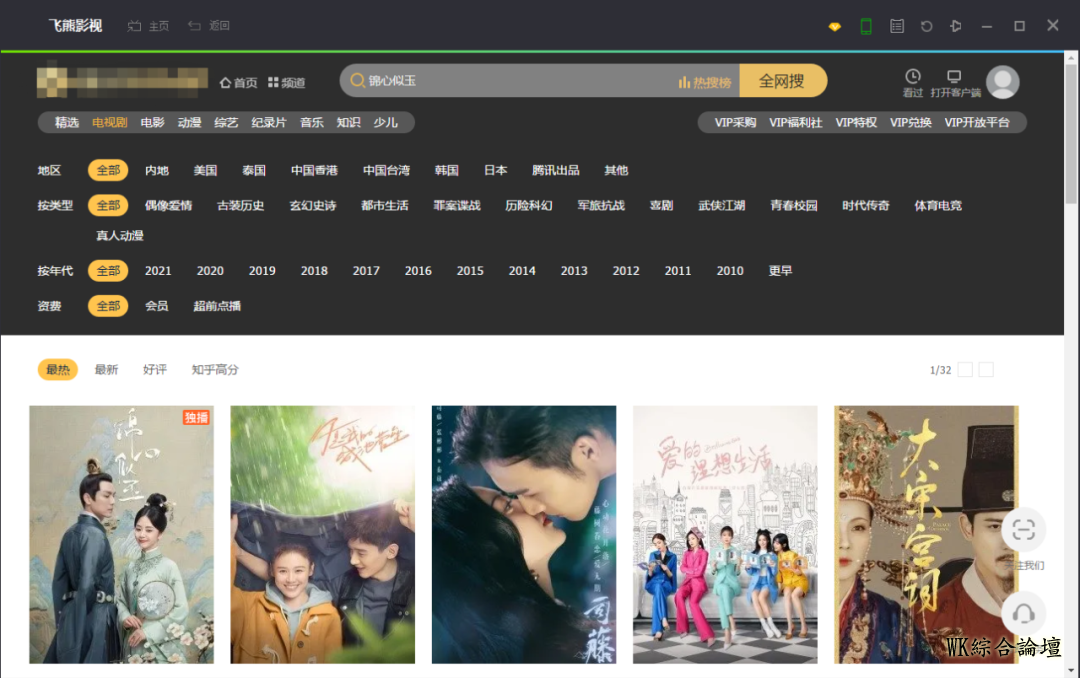This screenshot has height=678, width=1080.
Task: Go to previous page beside 1/32
Action: click(x=966, y=370)
